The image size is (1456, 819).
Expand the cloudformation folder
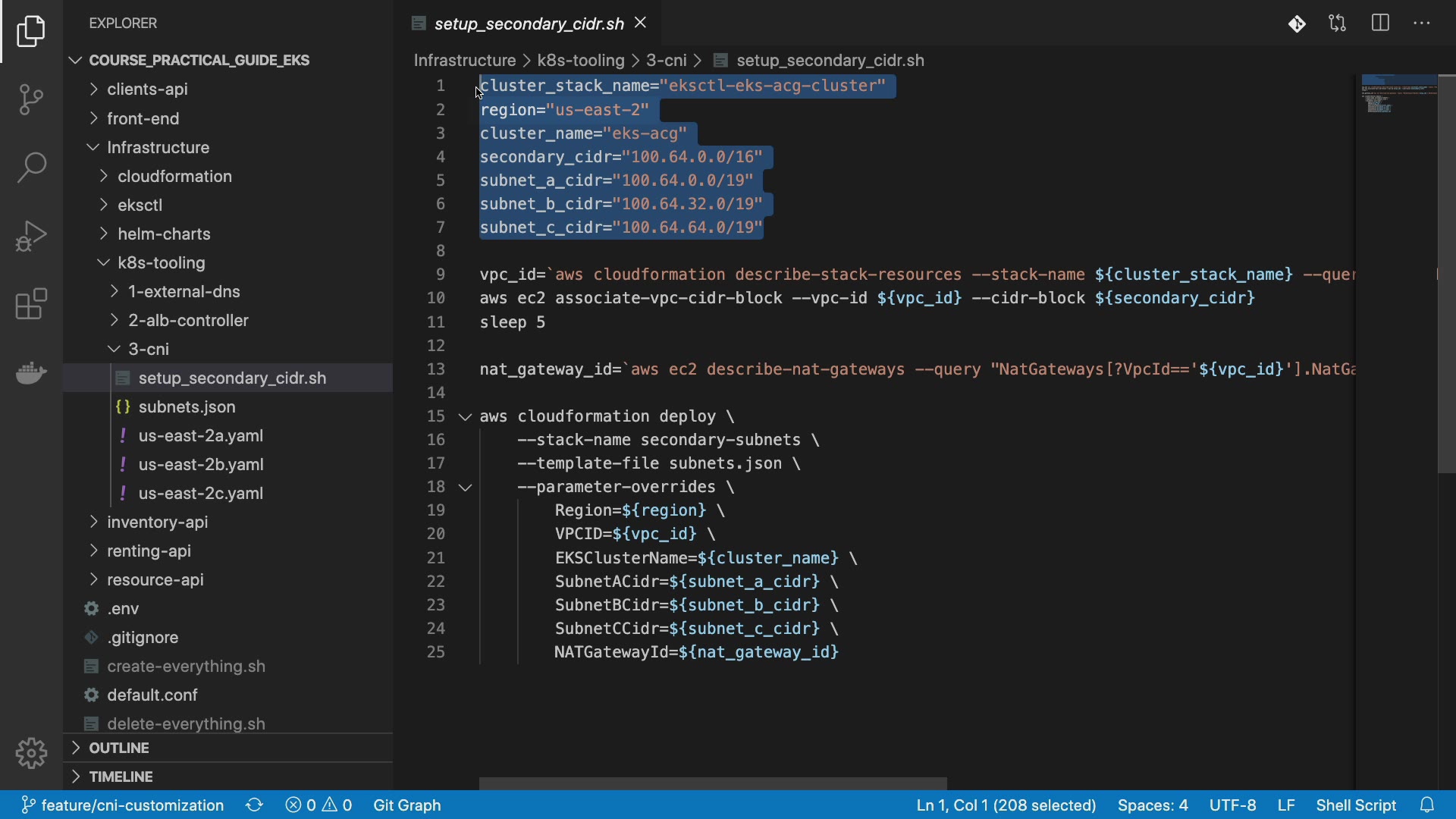point(174,176)
